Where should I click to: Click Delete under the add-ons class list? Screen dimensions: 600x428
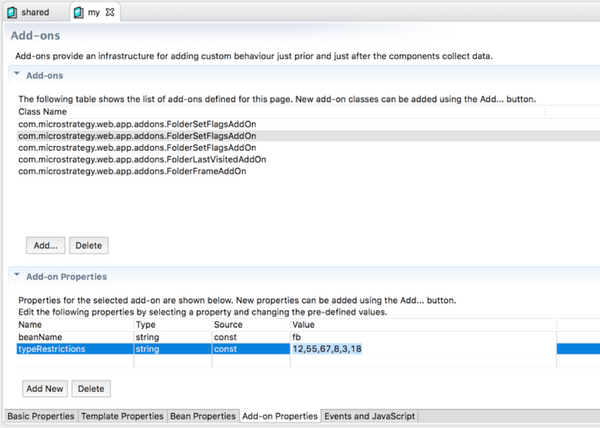pos(89,246)
